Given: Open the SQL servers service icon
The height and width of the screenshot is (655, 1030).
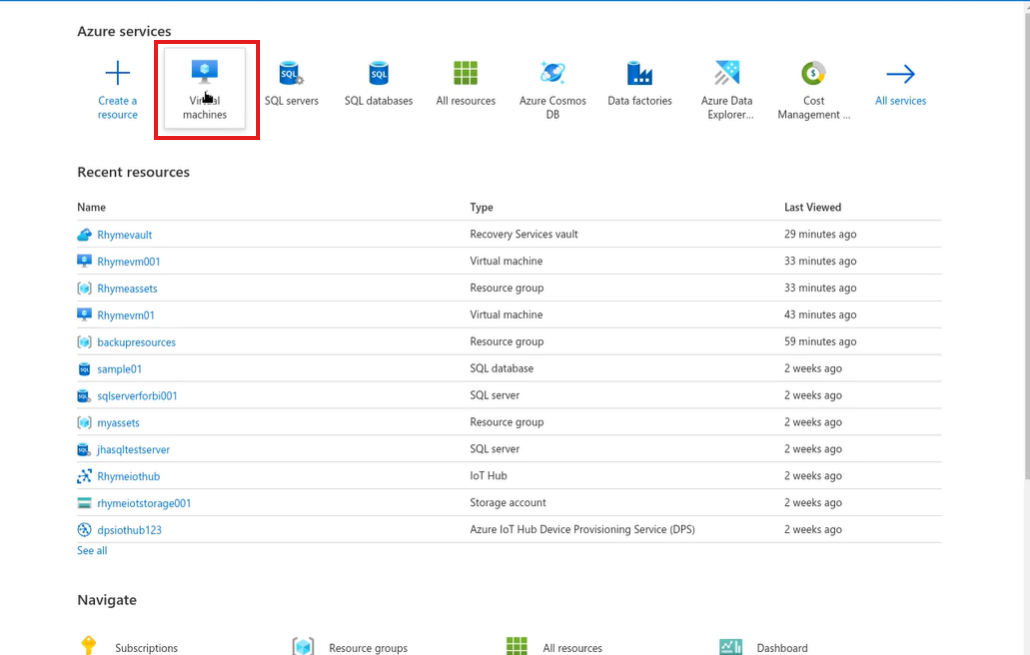Looking at the screenshot, I should (291, 73).
